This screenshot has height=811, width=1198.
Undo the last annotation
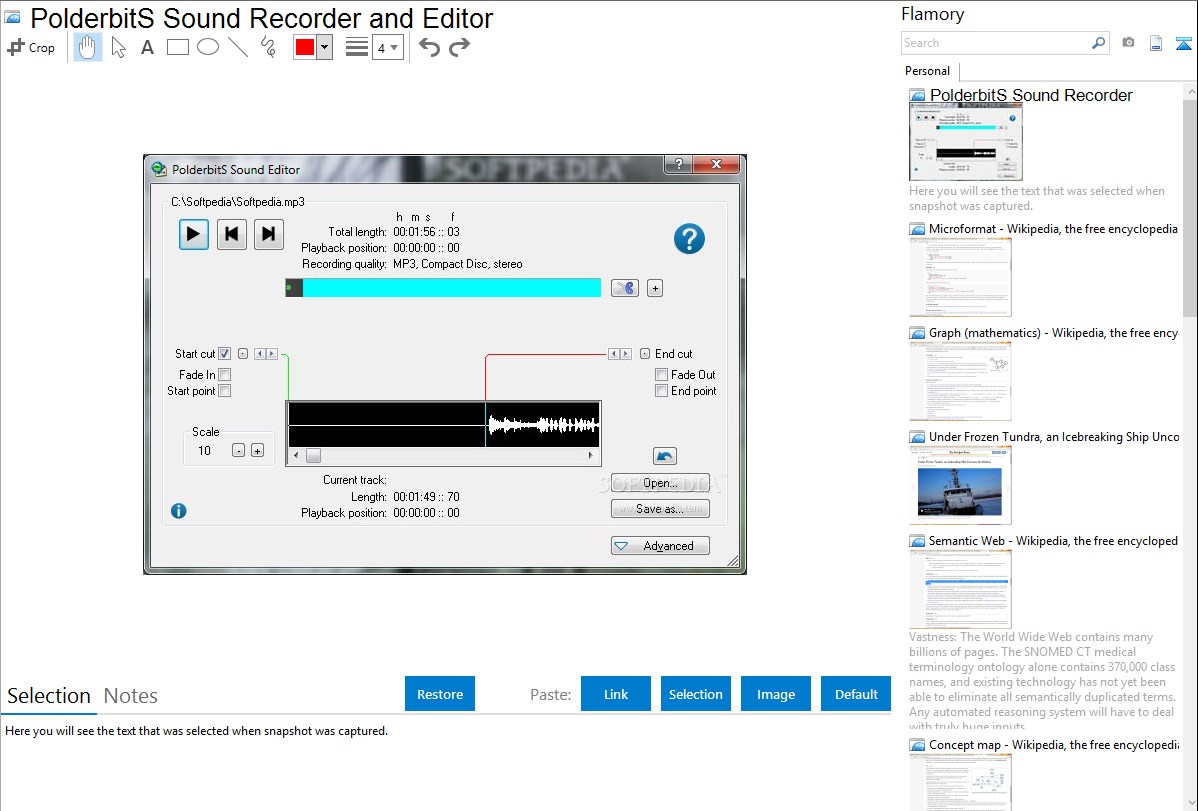[x=429, y=47]
